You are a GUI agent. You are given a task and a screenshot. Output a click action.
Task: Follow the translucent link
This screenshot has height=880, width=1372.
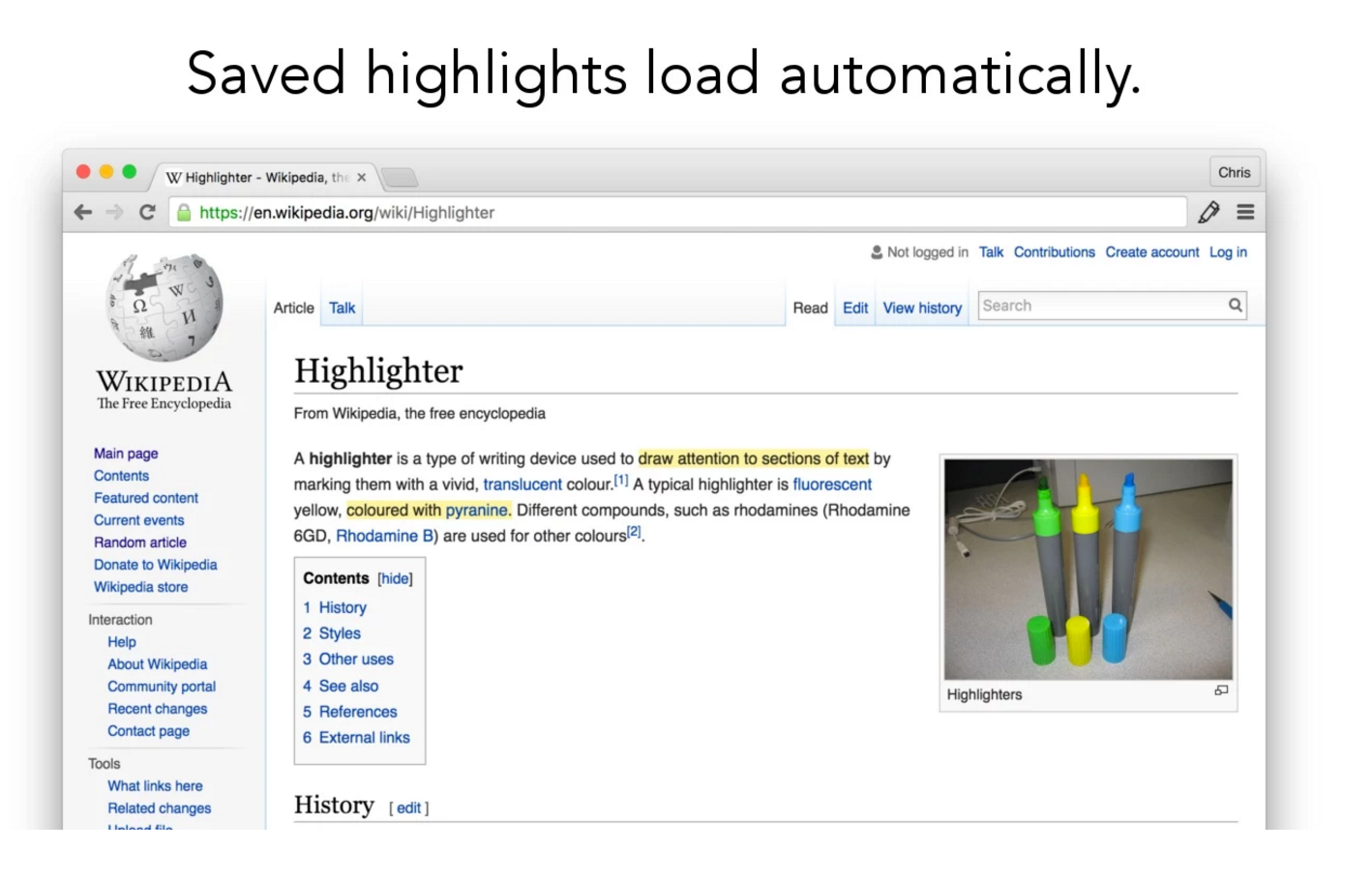[522, 484]
